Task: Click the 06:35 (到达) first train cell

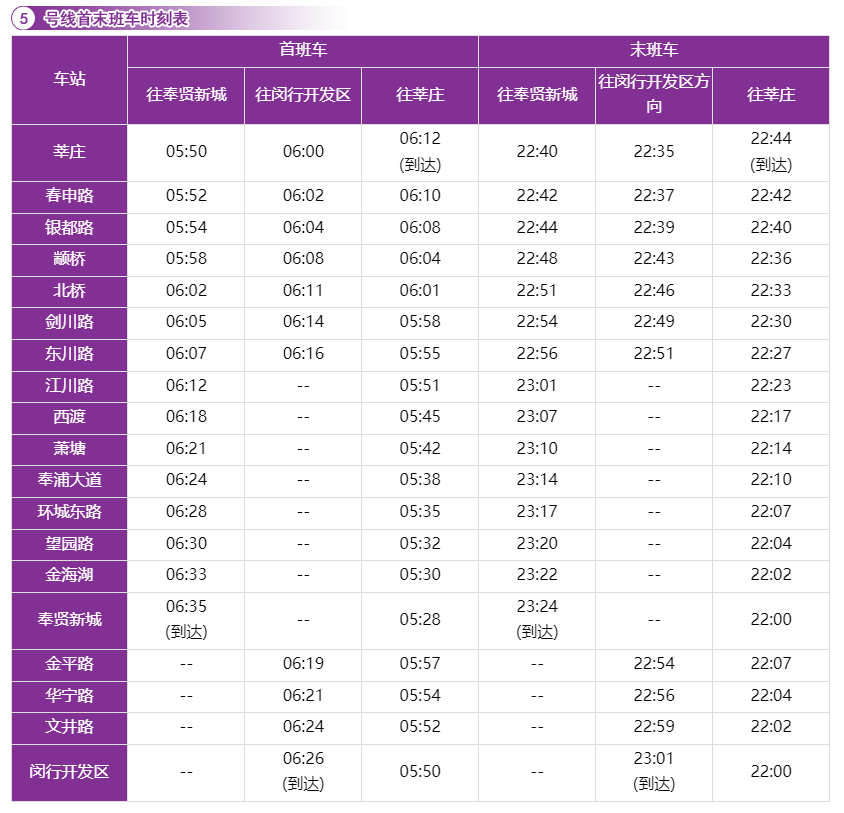Action: tap(186, 619)
